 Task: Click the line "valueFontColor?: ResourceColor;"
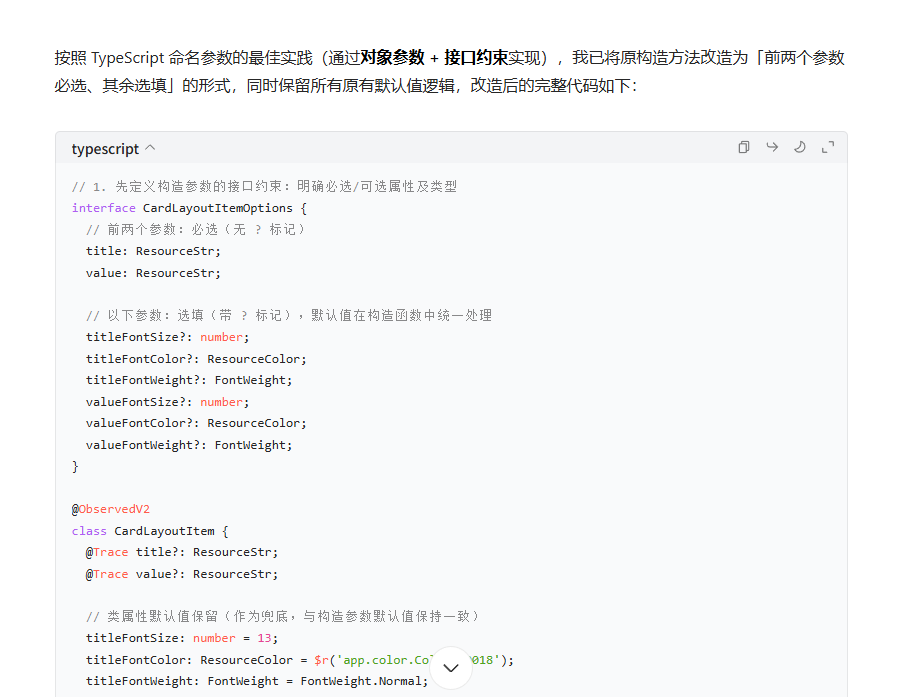(x=196, y=423)
